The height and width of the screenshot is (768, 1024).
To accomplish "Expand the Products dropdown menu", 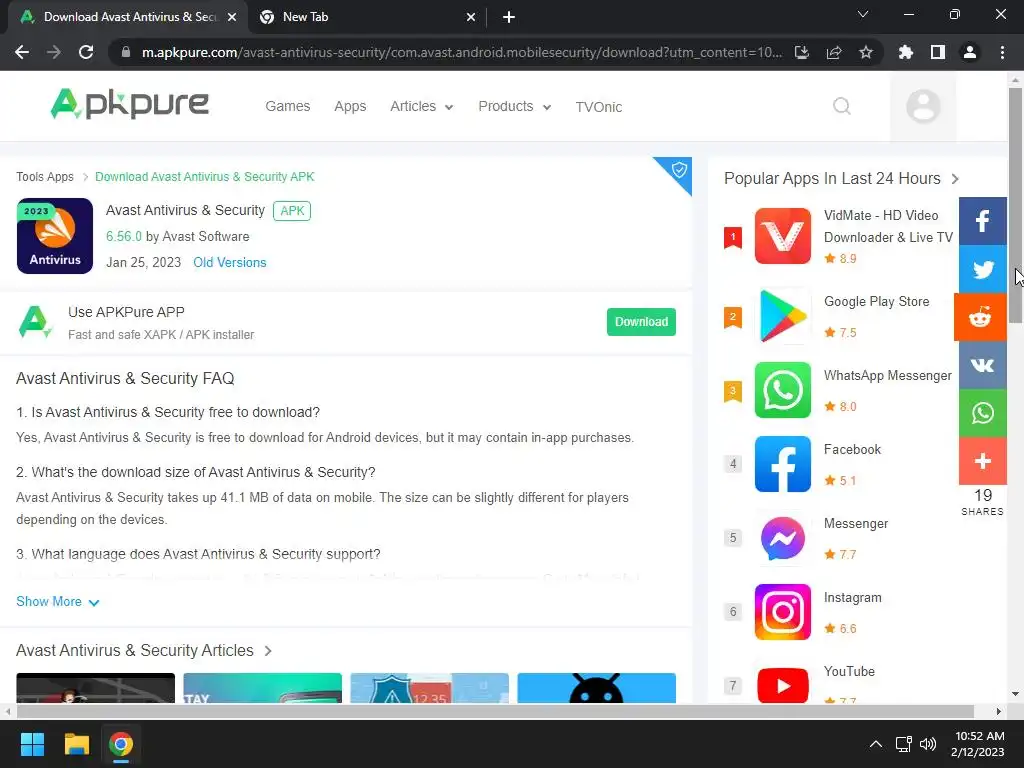I will (515, 106).
